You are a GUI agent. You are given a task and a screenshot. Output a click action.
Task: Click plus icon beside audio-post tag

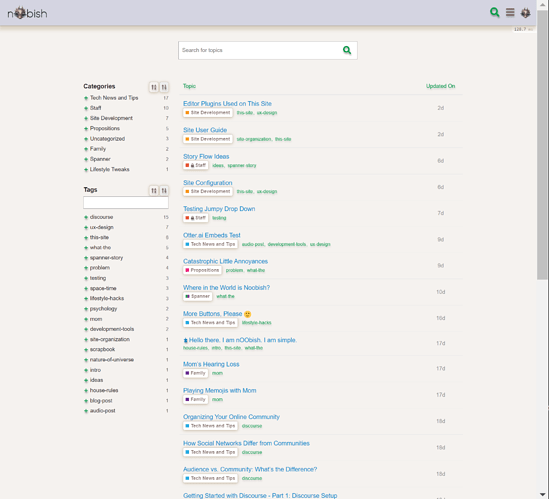coord(86,411)
